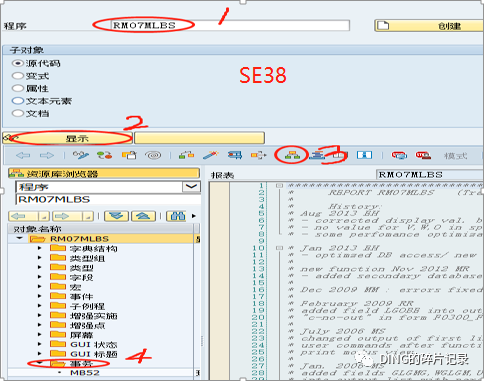Select the 变式 radio button

click(x=18, y=76)
